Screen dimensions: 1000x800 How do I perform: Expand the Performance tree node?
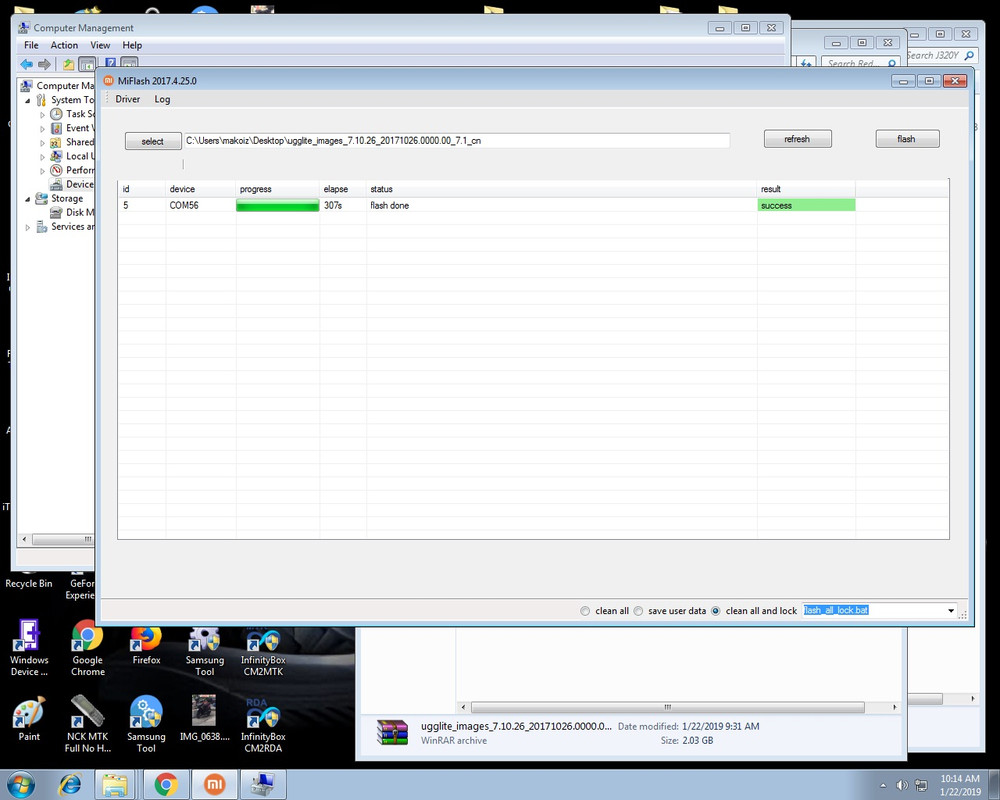tap(43, 171)
